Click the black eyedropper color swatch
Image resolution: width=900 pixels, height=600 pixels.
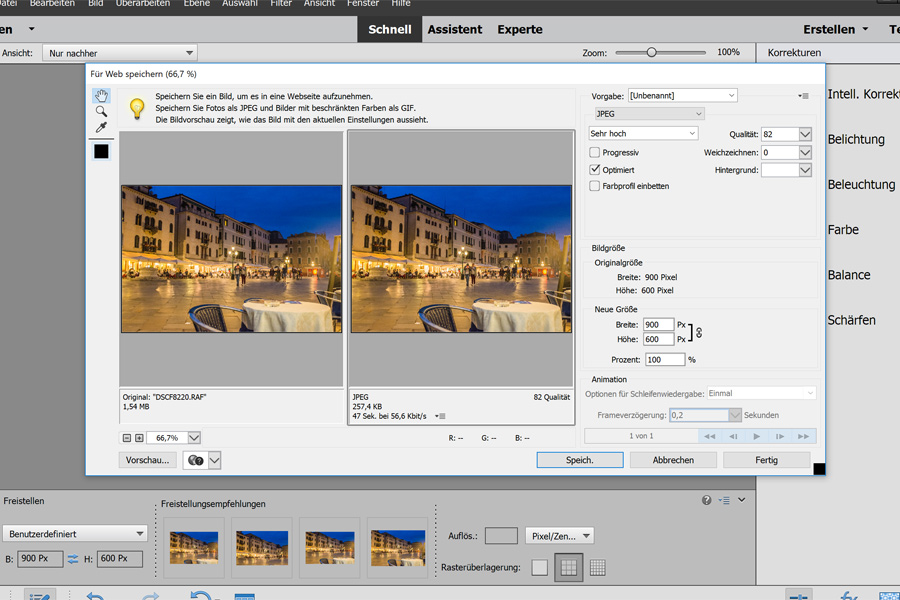[x=101, y=151]
